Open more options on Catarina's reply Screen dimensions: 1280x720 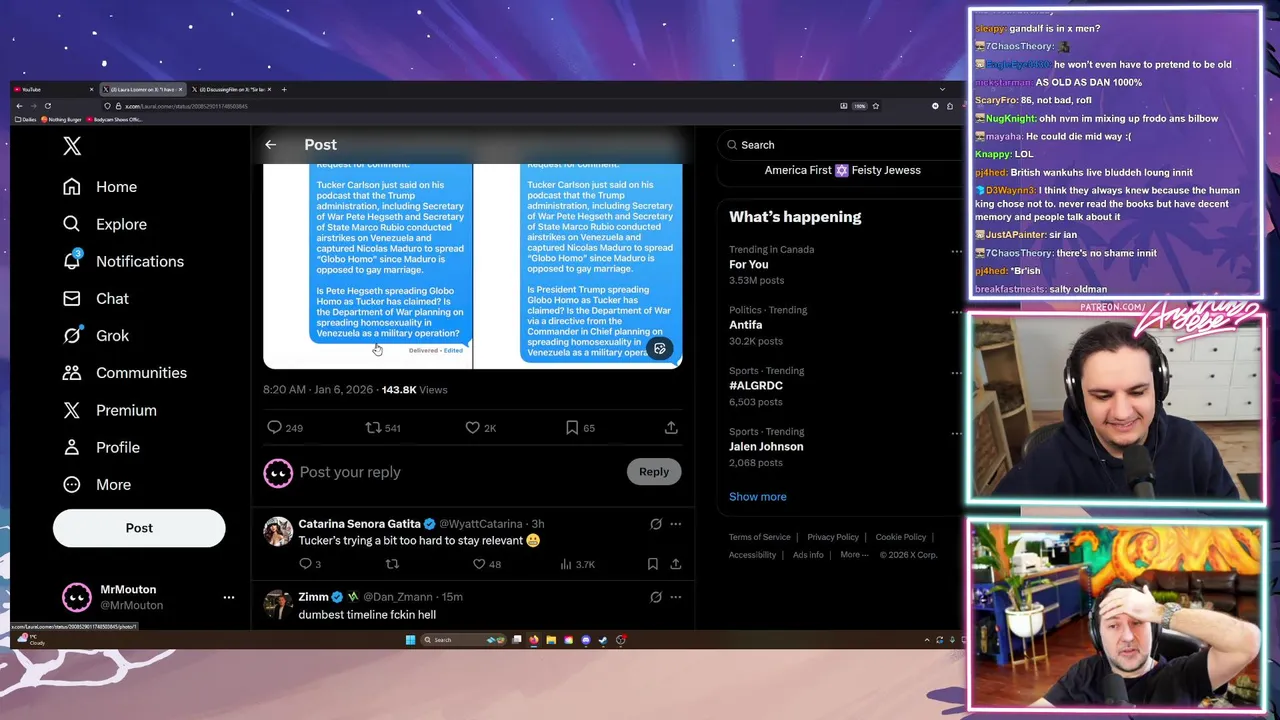tap(676, 524)
